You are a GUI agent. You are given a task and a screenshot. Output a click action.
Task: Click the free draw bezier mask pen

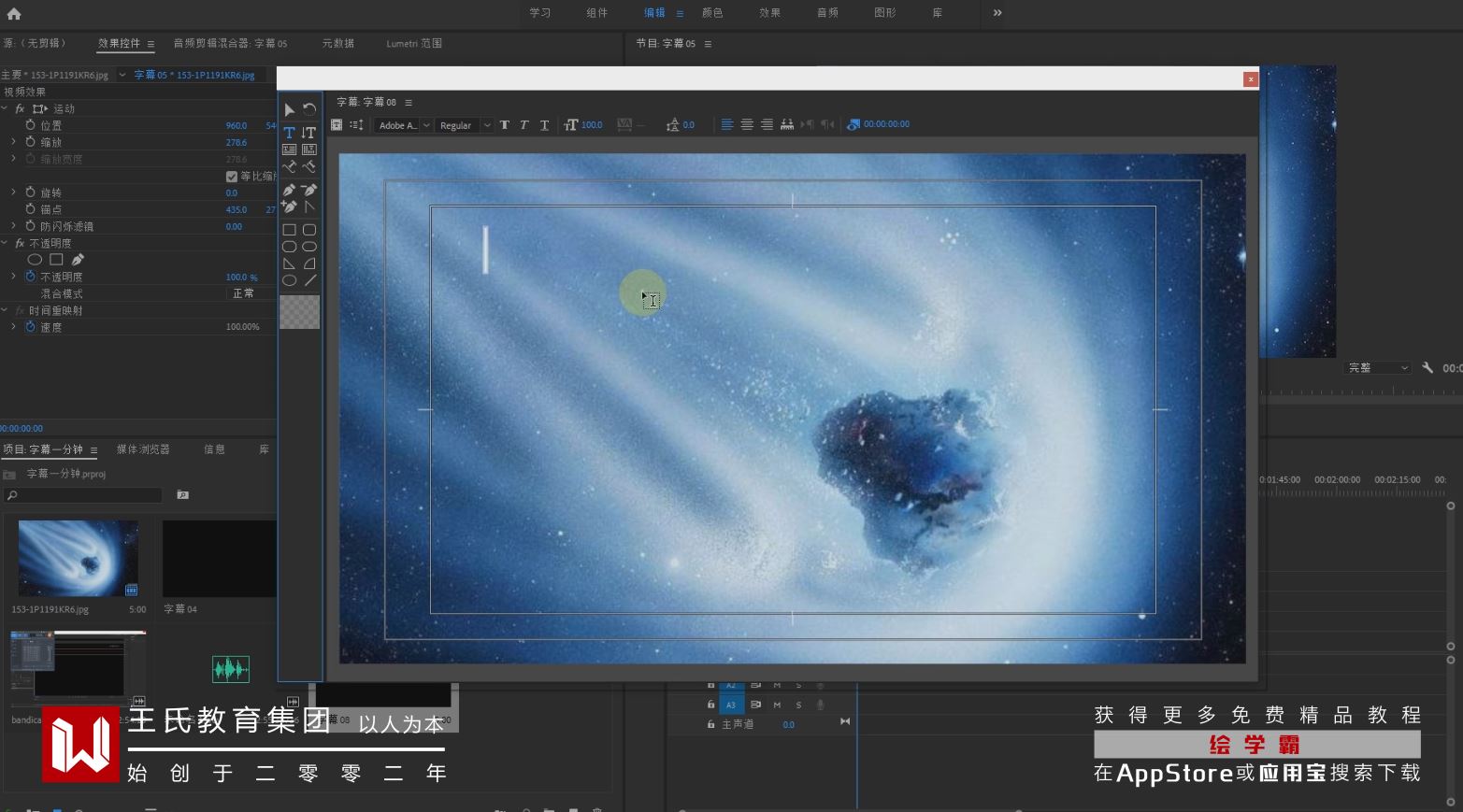point(78,260)
